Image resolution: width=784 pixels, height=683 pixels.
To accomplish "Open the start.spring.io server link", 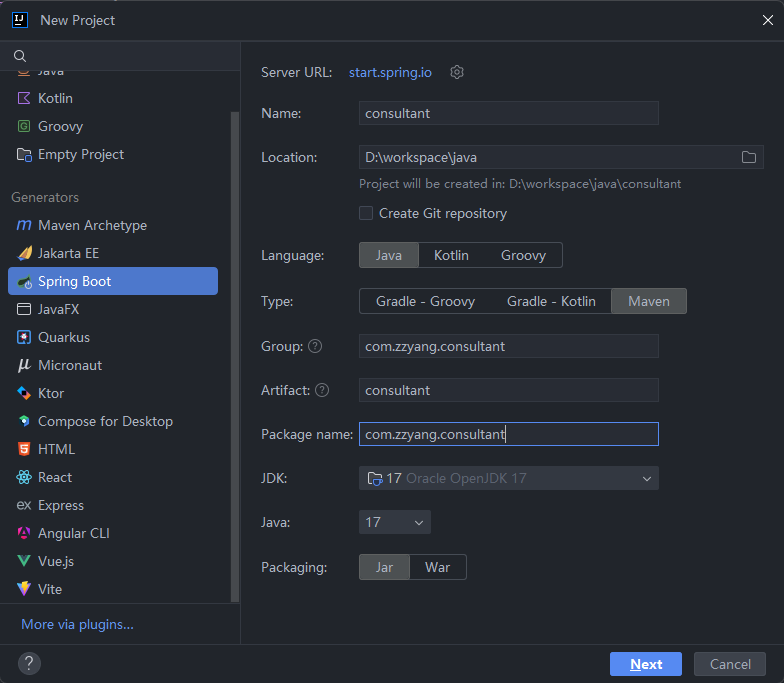I will click(x=390, y=72).
